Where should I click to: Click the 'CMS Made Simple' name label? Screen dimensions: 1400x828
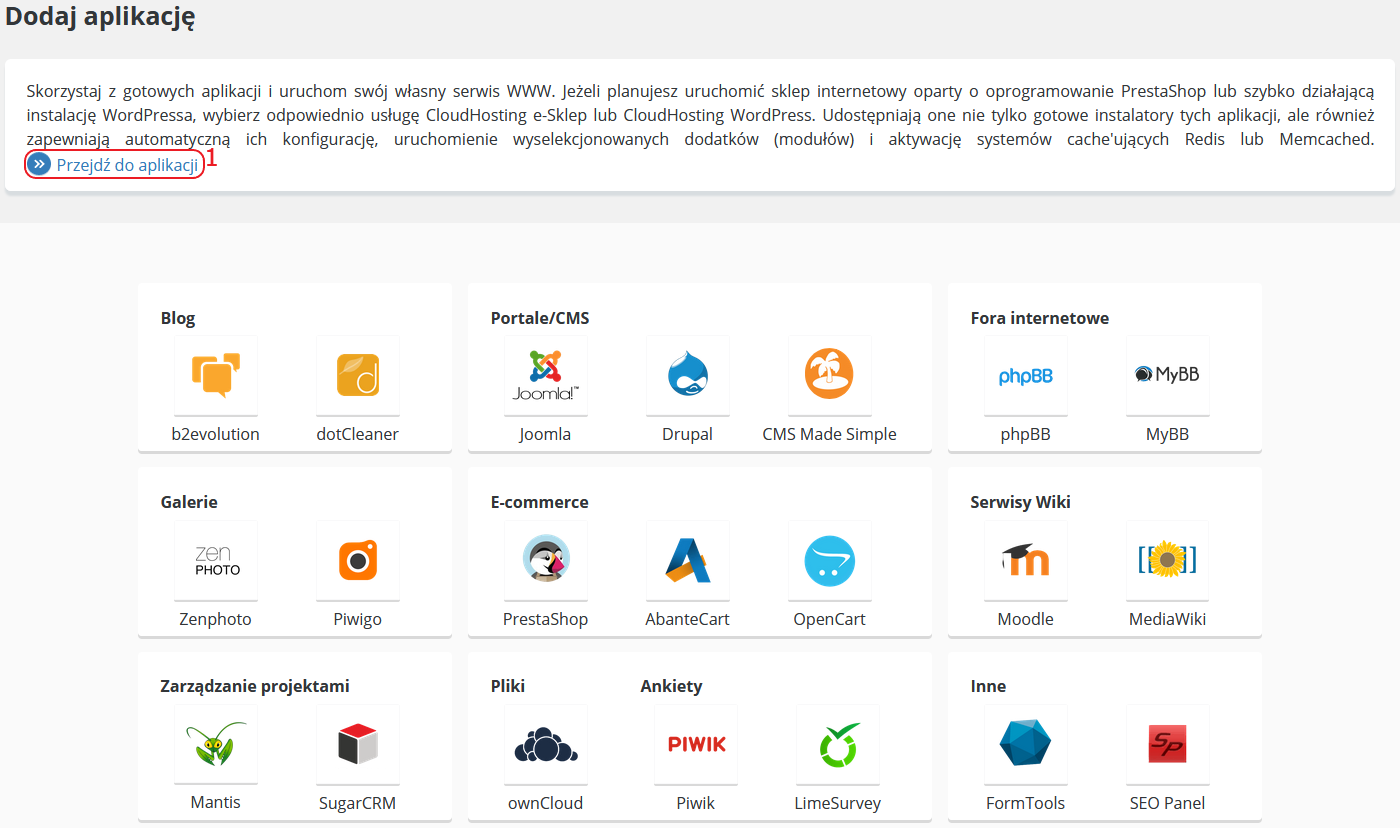tap(830, 434)
